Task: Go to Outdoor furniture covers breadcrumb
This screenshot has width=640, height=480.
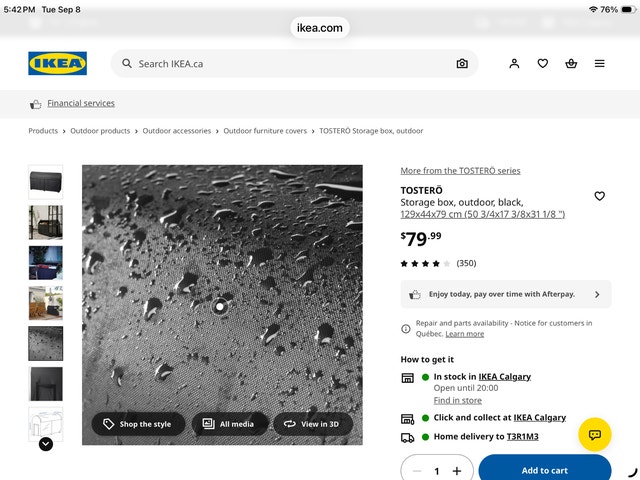Action: (265, 131)
